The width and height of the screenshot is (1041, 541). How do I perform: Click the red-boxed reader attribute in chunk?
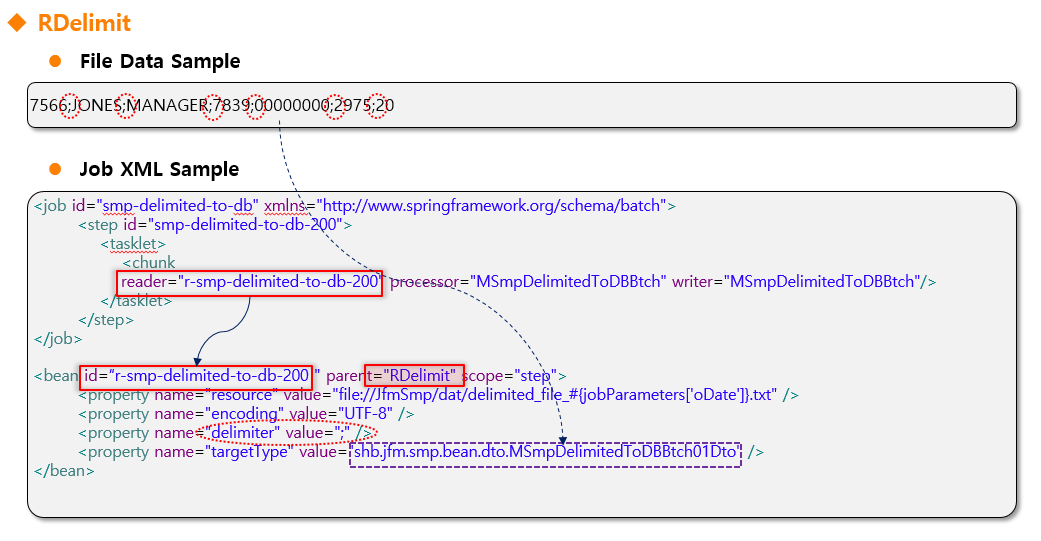pos(250,282)
